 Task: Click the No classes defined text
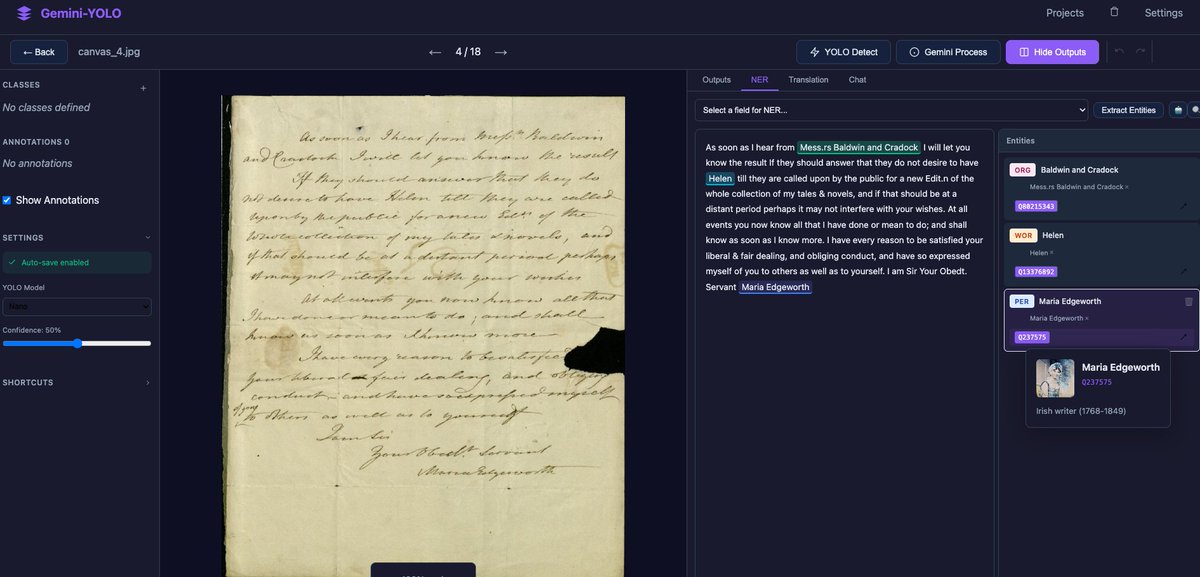tap(46, 107)
